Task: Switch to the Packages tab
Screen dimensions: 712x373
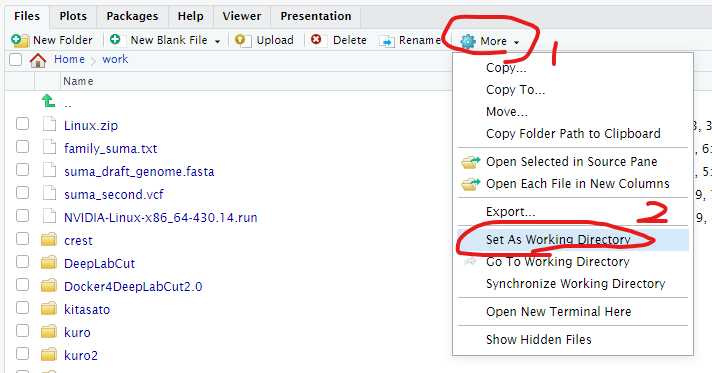Action: pyautogui.click(x=132, y=16)
